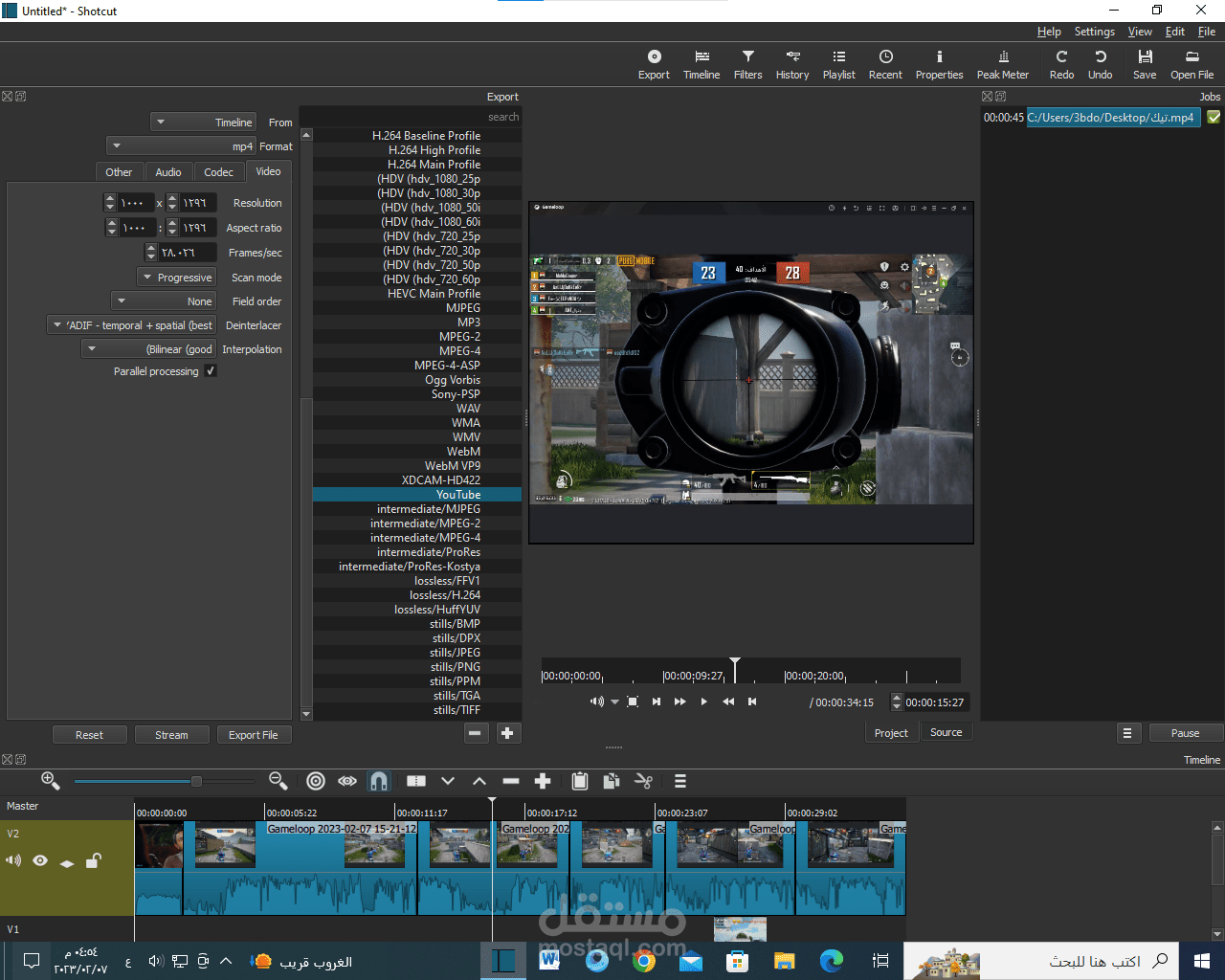Split the clip at the playhead
The width and height of the screenshot is (1225, 980).
tap(416, 781)
